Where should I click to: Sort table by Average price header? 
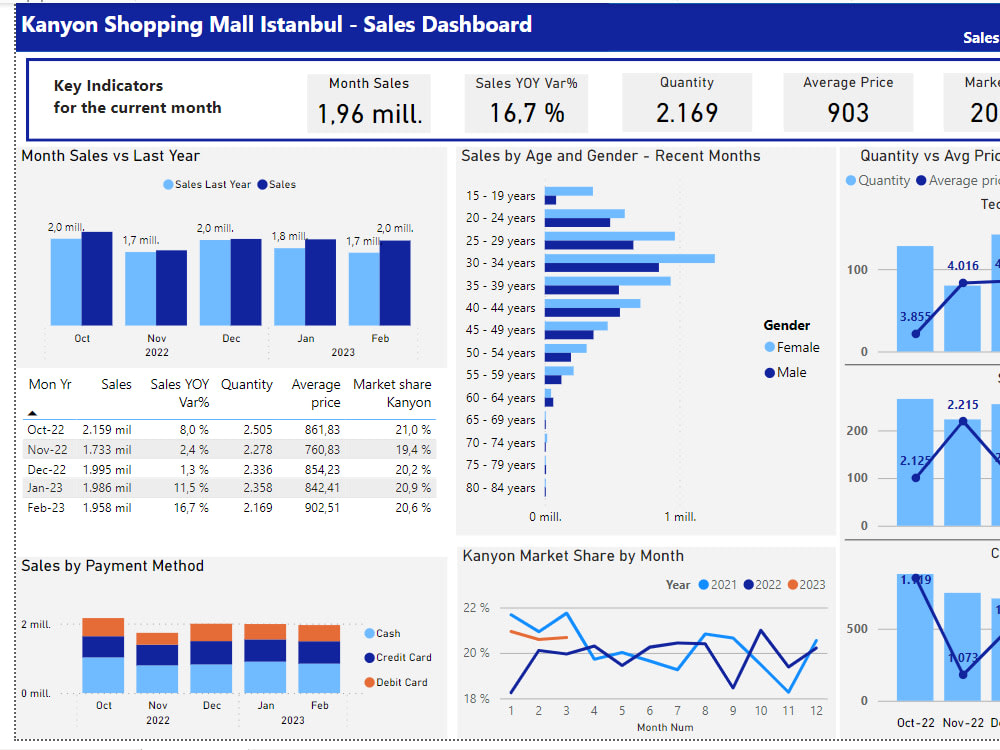(316, 393)
